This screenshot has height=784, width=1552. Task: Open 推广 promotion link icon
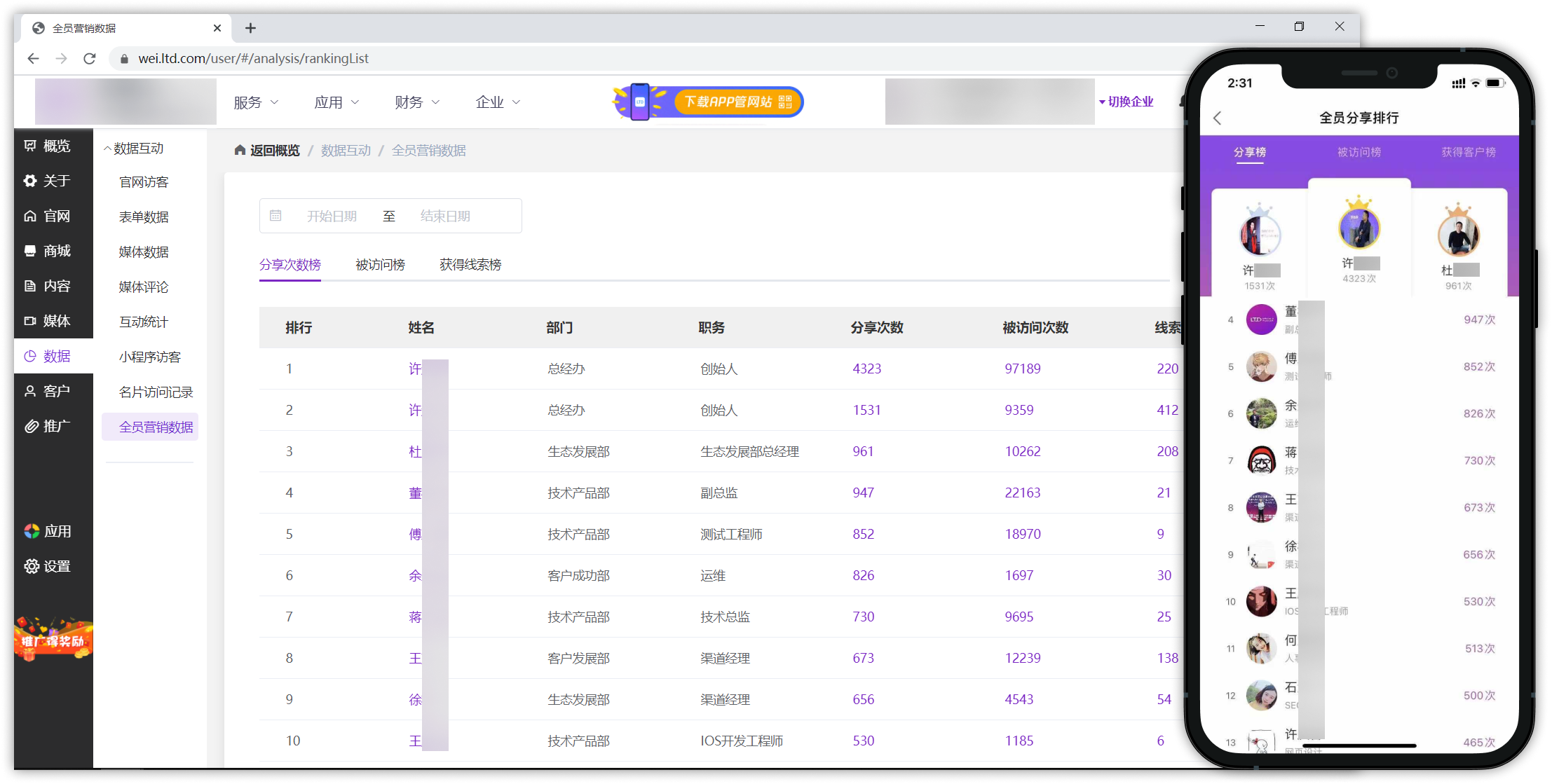click(x=31, y=426)
